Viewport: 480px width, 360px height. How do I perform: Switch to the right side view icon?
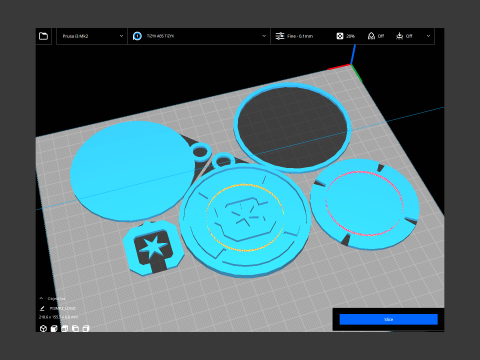pyautogui.click(x=86, y=329)
